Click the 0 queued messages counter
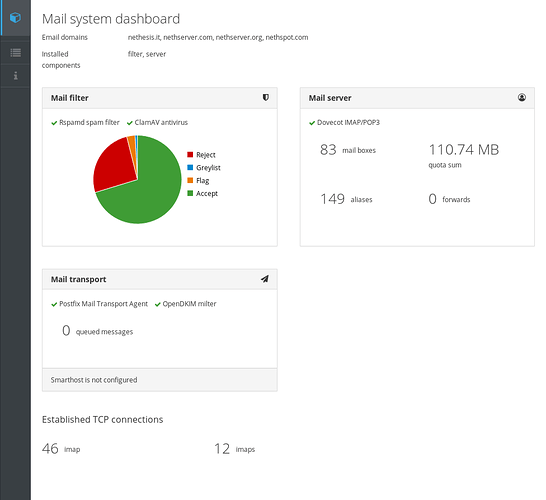Viewport: 546px width, 500px height. [x=98, y=331]
